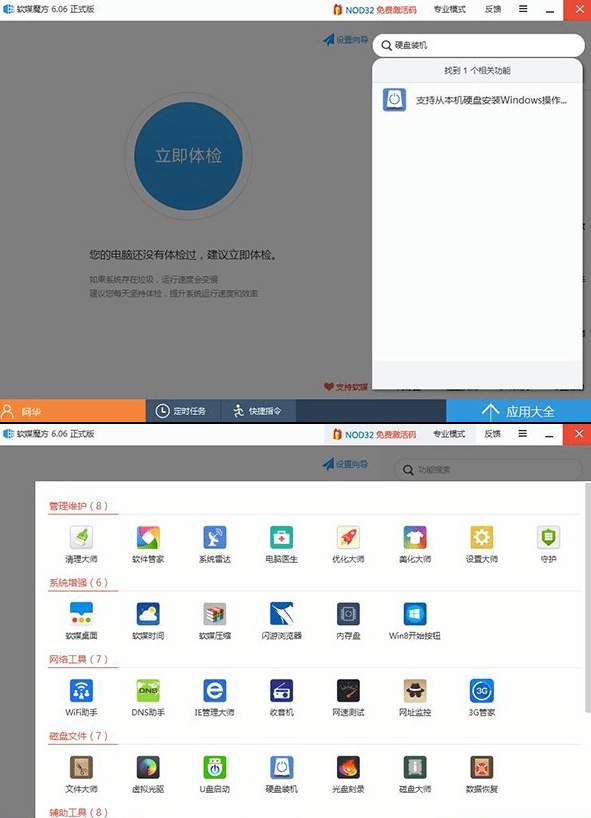Open 虚拟光驱 virtual drive
591x818 pixels.
[148, 774]
